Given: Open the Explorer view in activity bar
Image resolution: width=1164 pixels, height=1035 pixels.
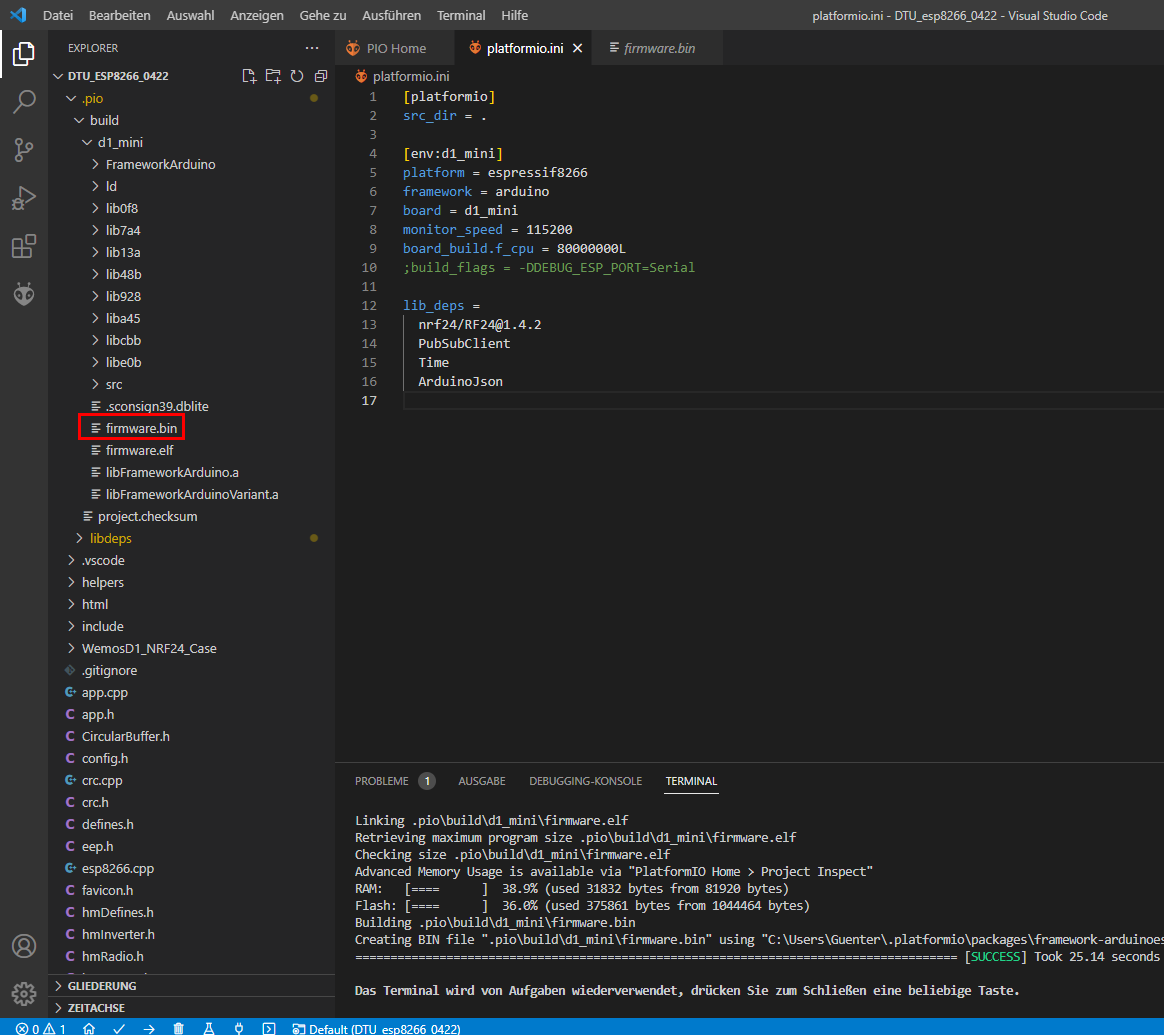Looking at the screenshot, I should tap(24, 53).
